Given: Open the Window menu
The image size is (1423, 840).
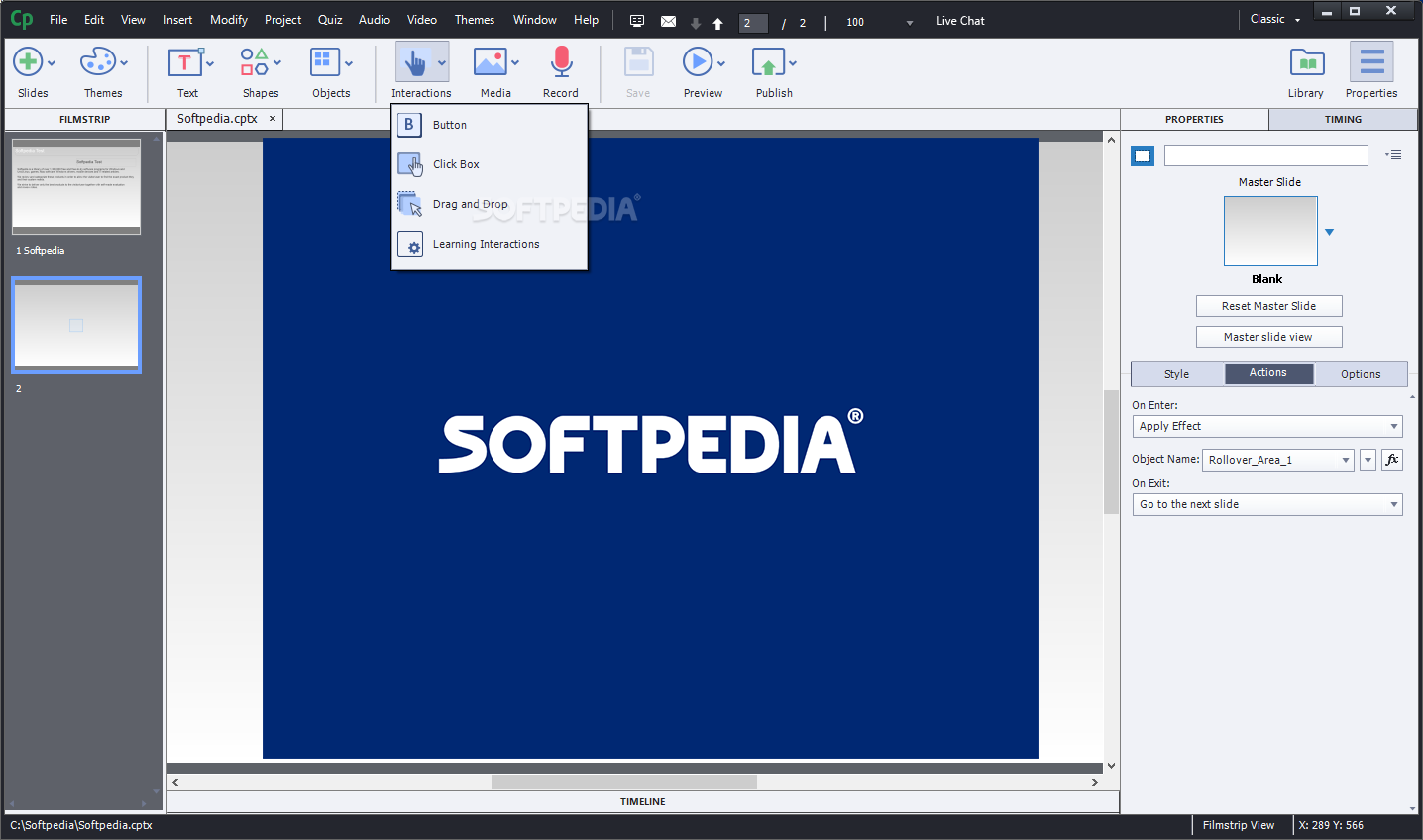Looking at the screenshot, I should 535,20.
